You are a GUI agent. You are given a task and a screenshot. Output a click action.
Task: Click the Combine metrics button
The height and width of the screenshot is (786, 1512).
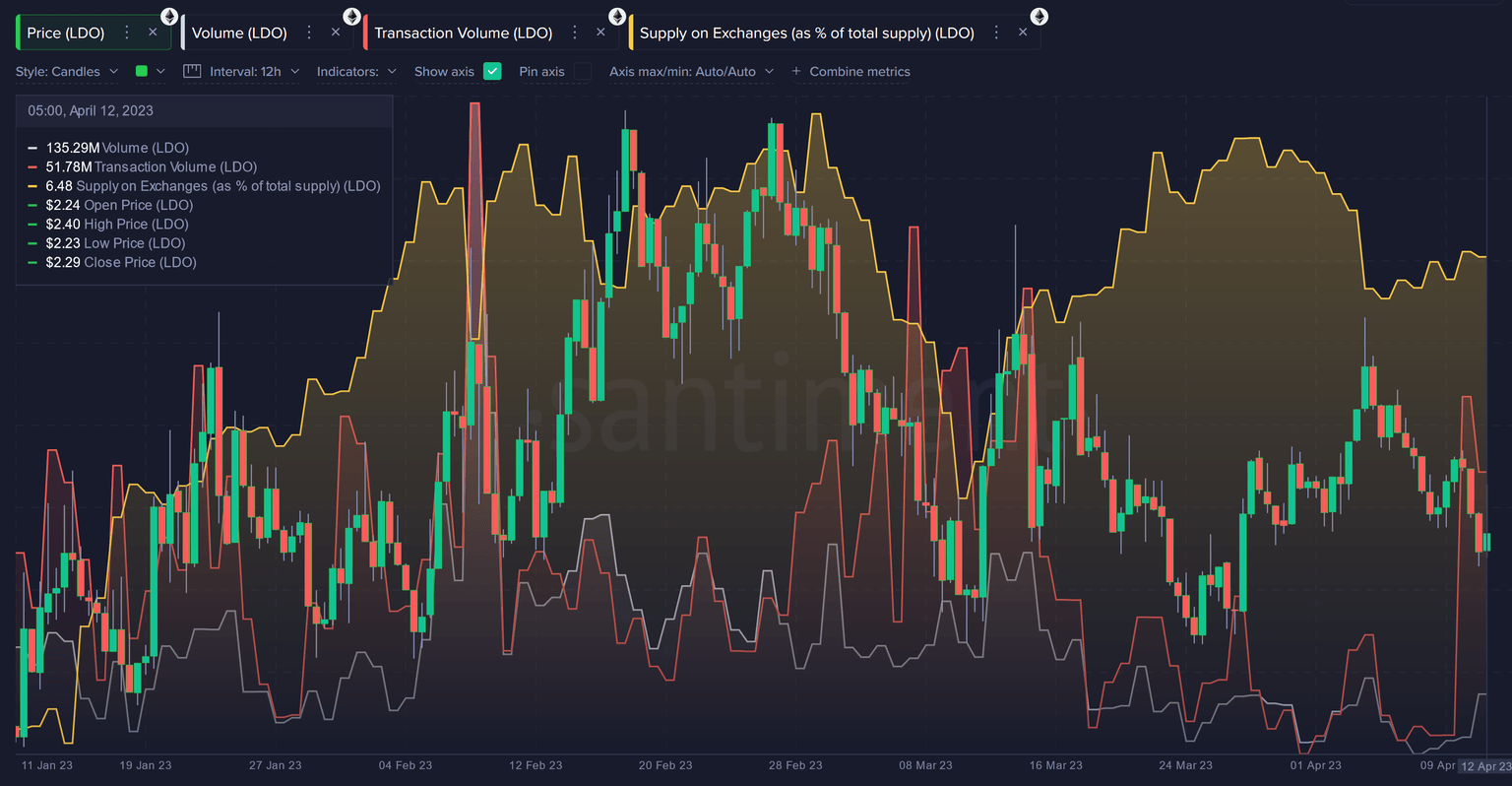tap(852, 71)
